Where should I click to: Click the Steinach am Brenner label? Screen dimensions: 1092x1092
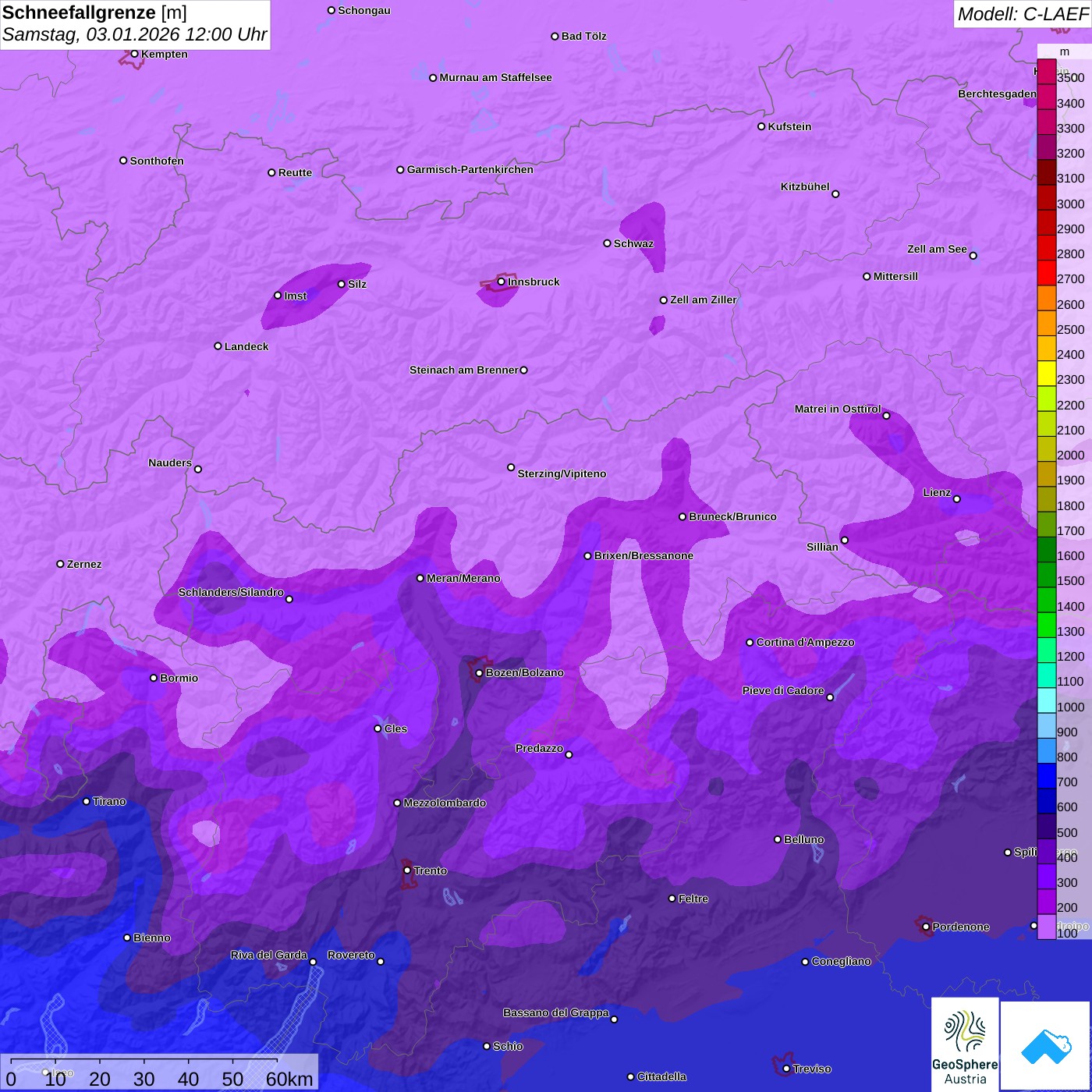tap(464, 370)
